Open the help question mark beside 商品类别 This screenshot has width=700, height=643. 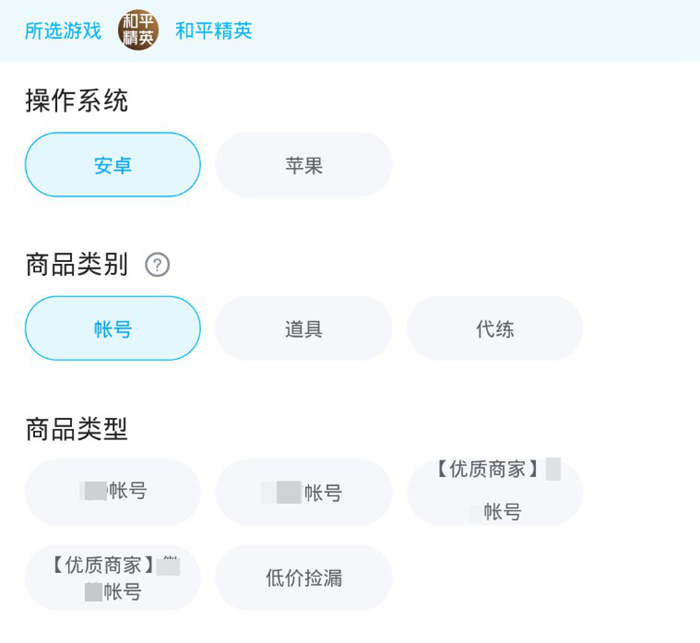157,265
